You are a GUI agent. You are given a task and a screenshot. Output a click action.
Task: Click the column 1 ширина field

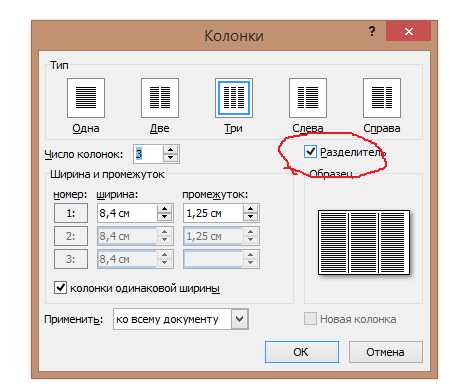[x=127, y=213]
